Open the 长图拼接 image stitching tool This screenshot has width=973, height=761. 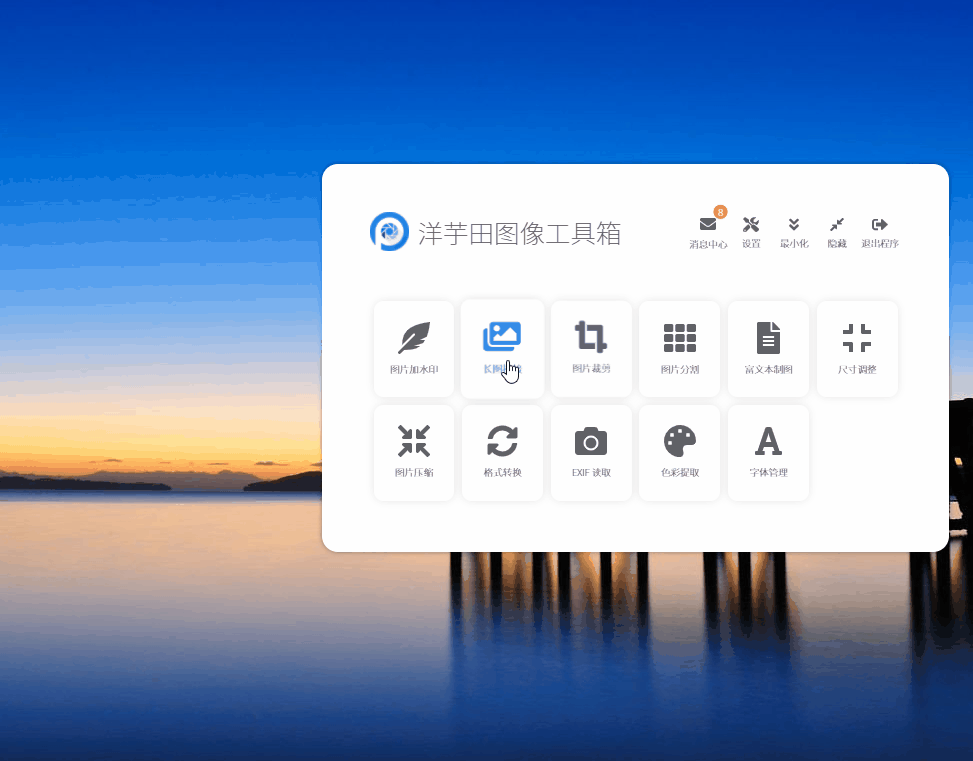(502, 348)
